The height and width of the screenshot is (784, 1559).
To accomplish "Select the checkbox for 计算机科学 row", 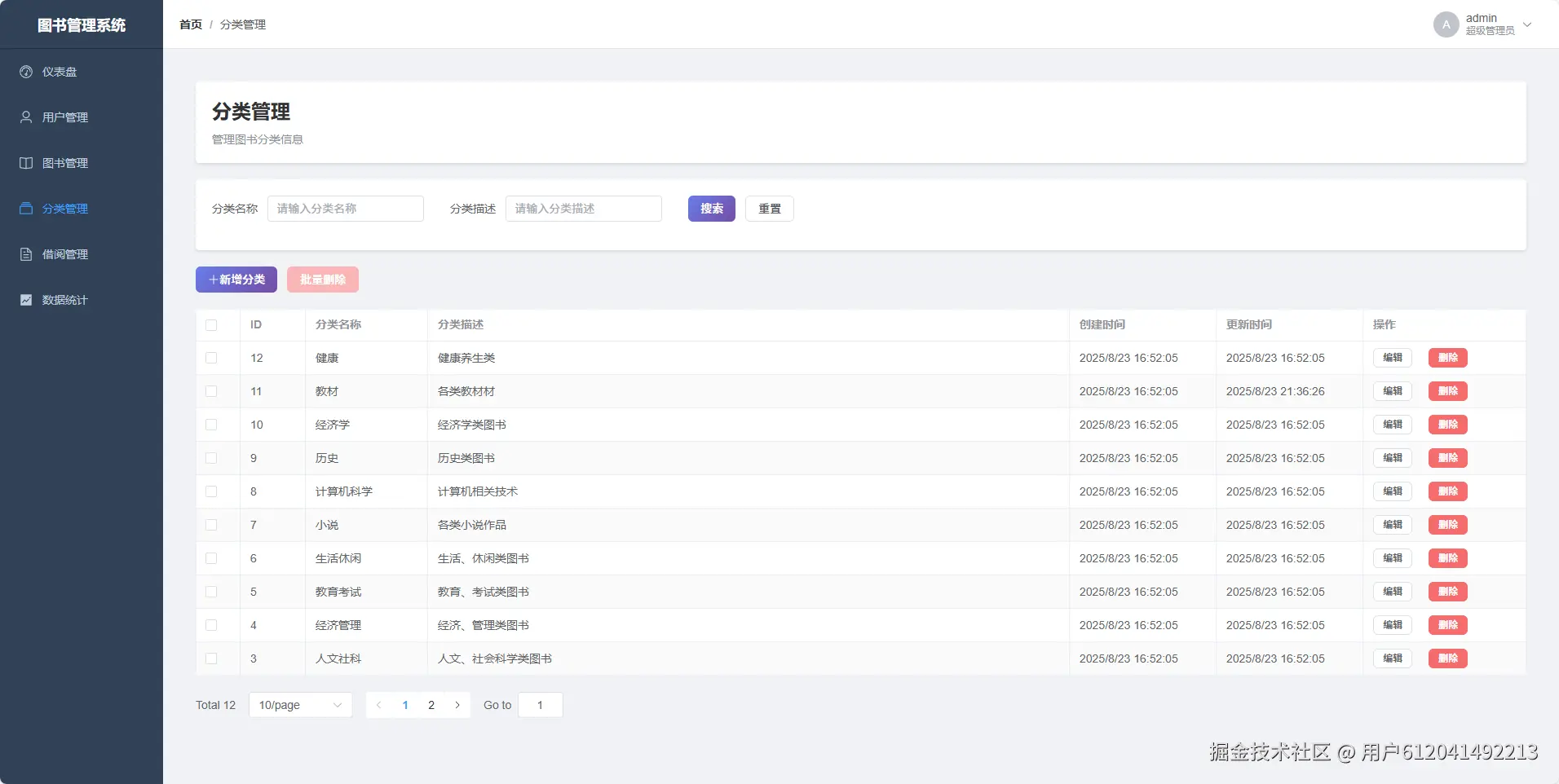I will (x=211, y=491).
